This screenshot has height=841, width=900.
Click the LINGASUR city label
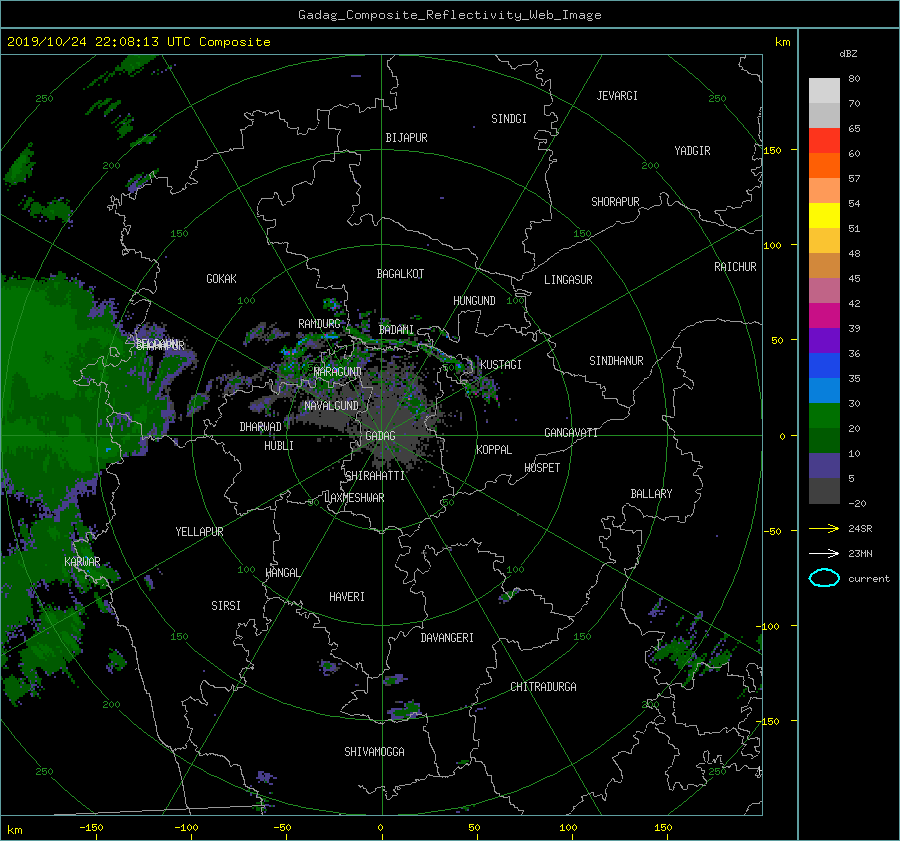click(x=568, y=280)
